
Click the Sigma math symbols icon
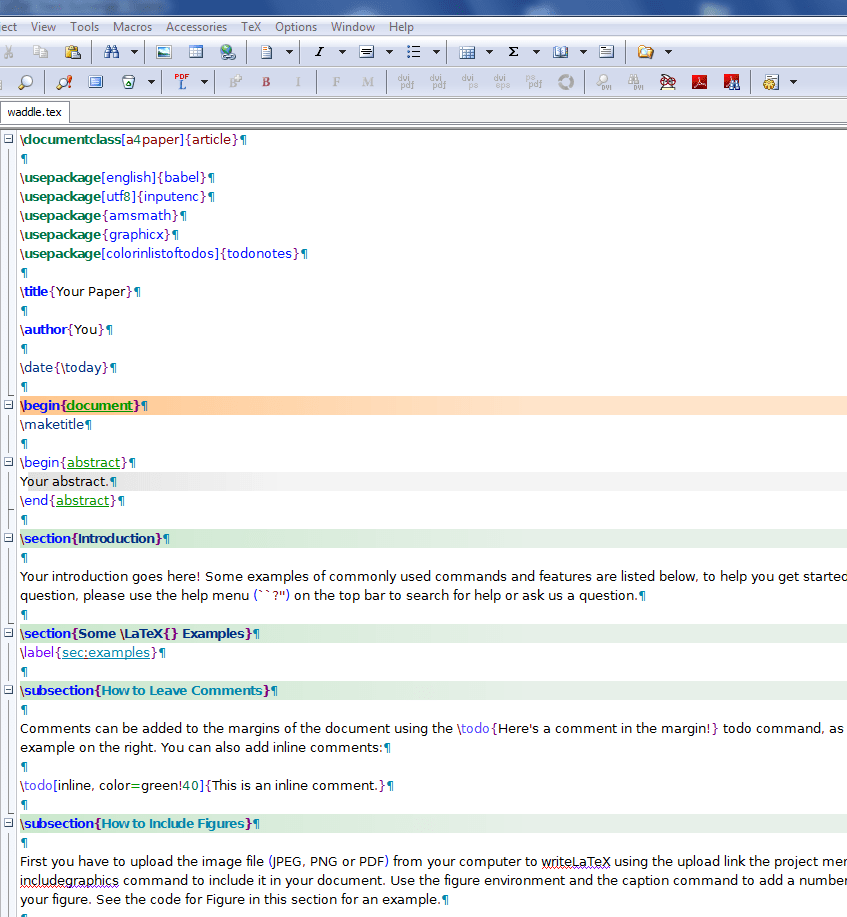point(514,52)
